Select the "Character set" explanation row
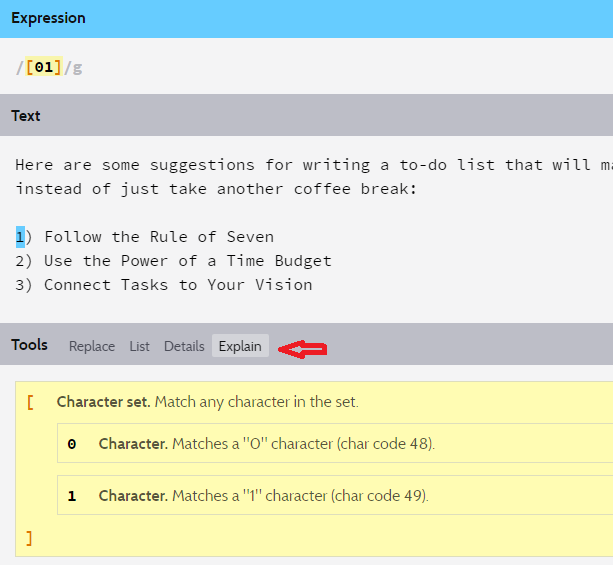 click(207, 402)
